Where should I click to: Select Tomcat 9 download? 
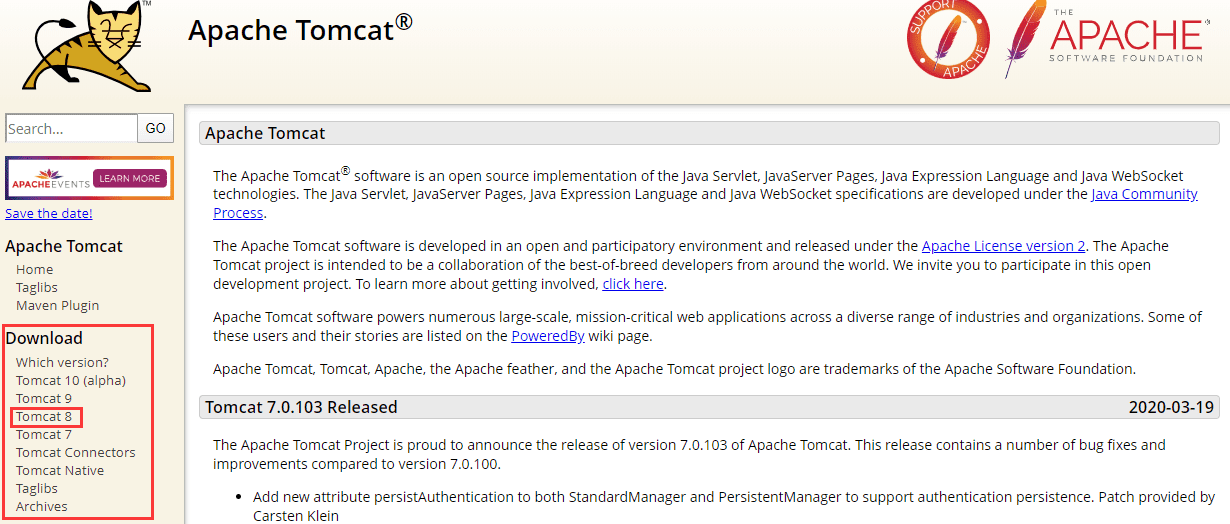click(44, 398)
